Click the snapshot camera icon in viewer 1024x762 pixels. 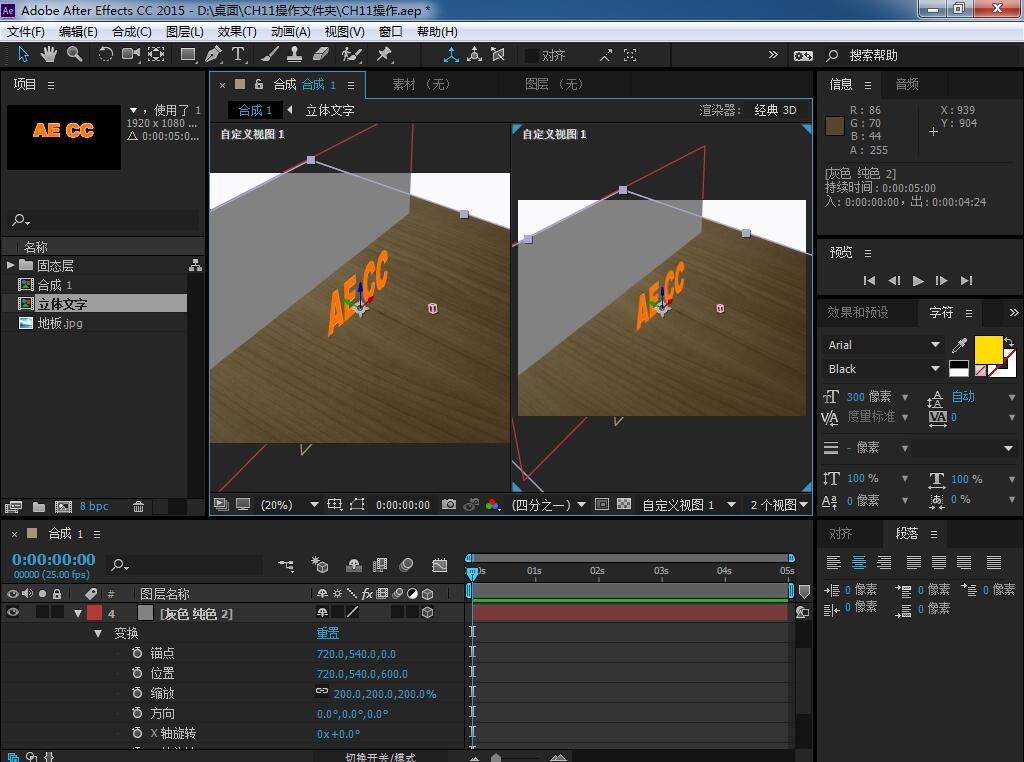(x=449, y=504)
